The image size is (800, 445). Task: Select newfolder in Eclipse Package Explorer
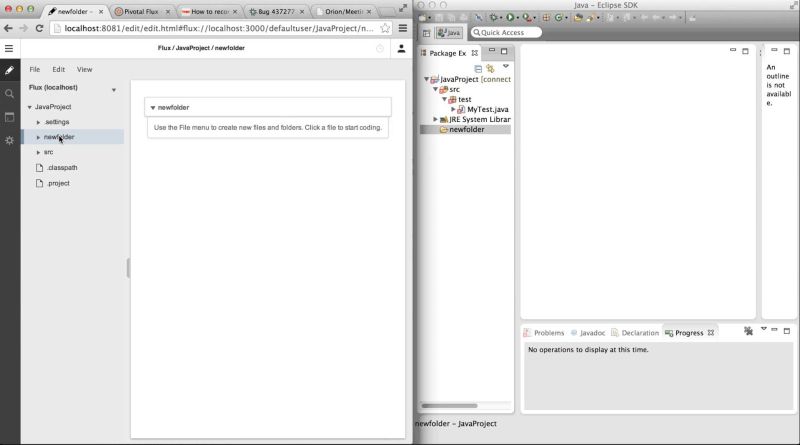tap(466, 130)
